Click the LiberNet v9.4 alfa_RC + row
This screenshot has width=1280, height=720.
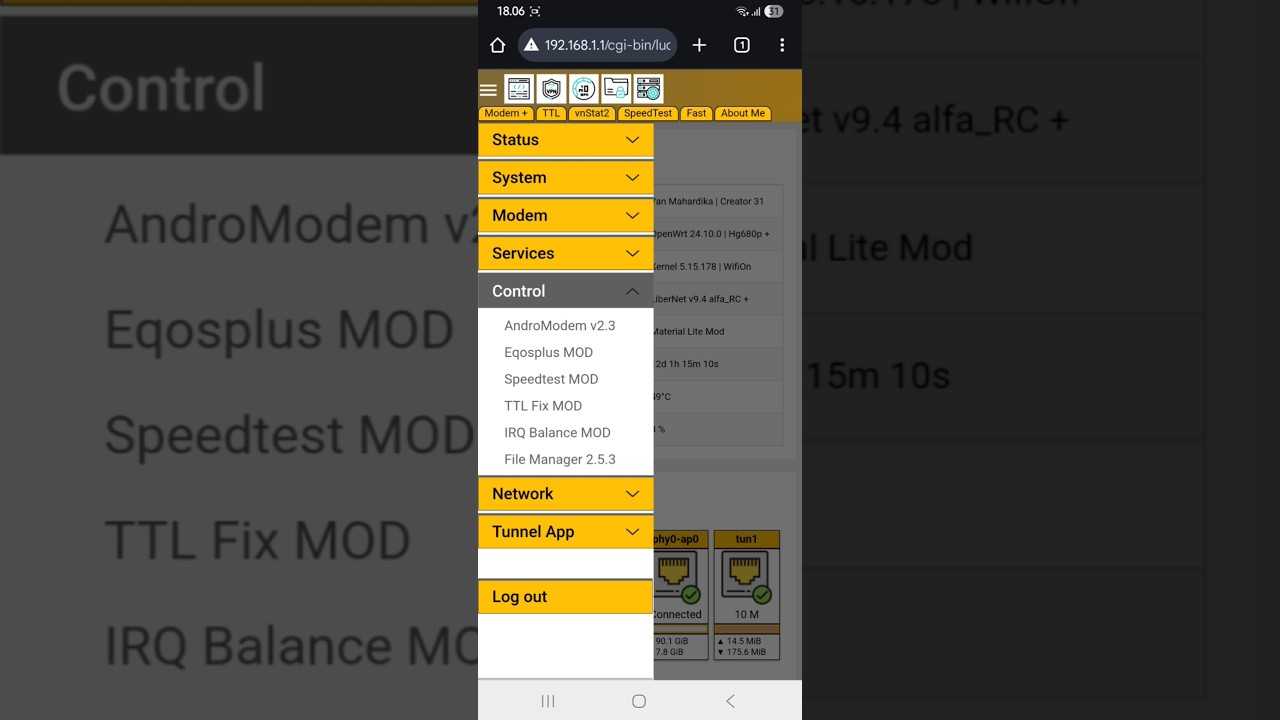pyautogui.click(x=716, y=299)
